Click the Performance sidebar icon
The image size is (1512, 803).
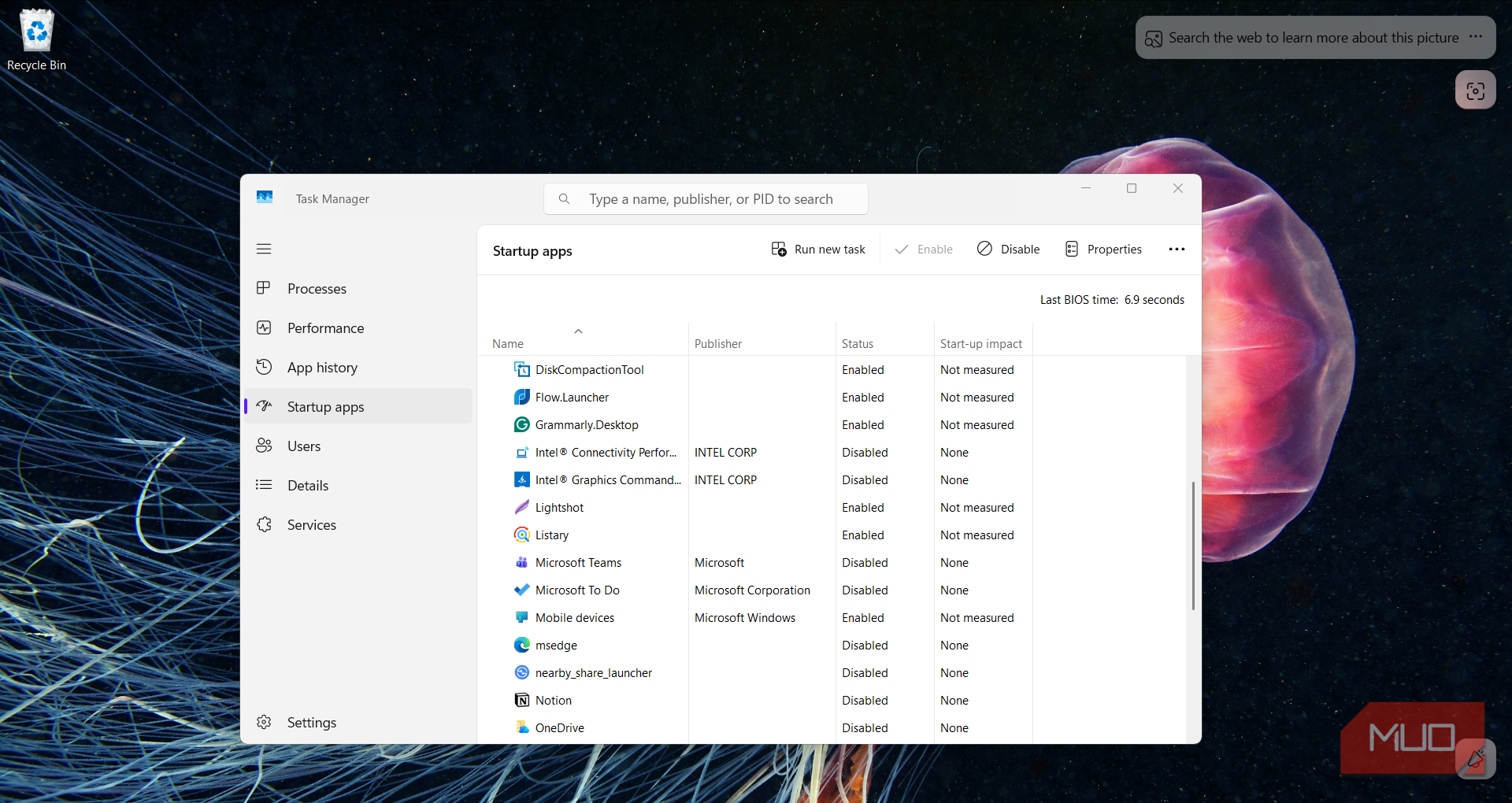(264, 327)
